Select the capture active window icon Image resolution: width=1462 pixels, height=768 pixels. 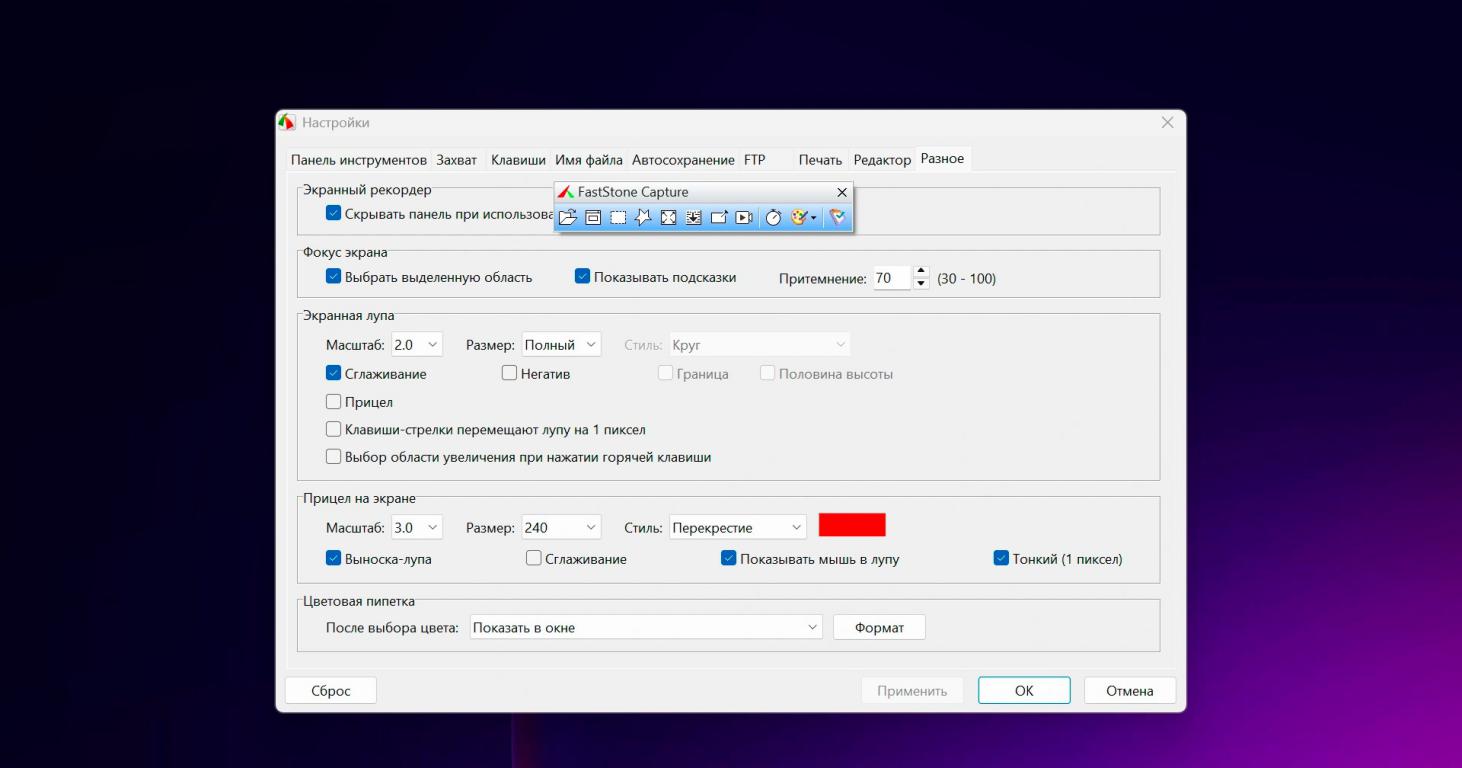click(x=593, y=217)
